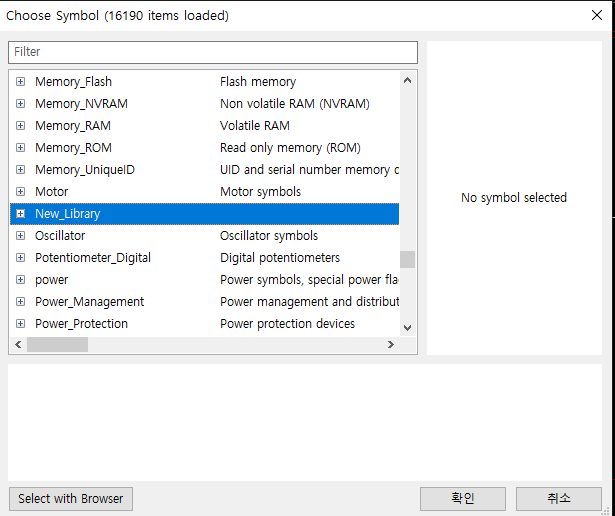Select the Memory_RAM row
Screen dimensions: 615x516
point(204,125)
